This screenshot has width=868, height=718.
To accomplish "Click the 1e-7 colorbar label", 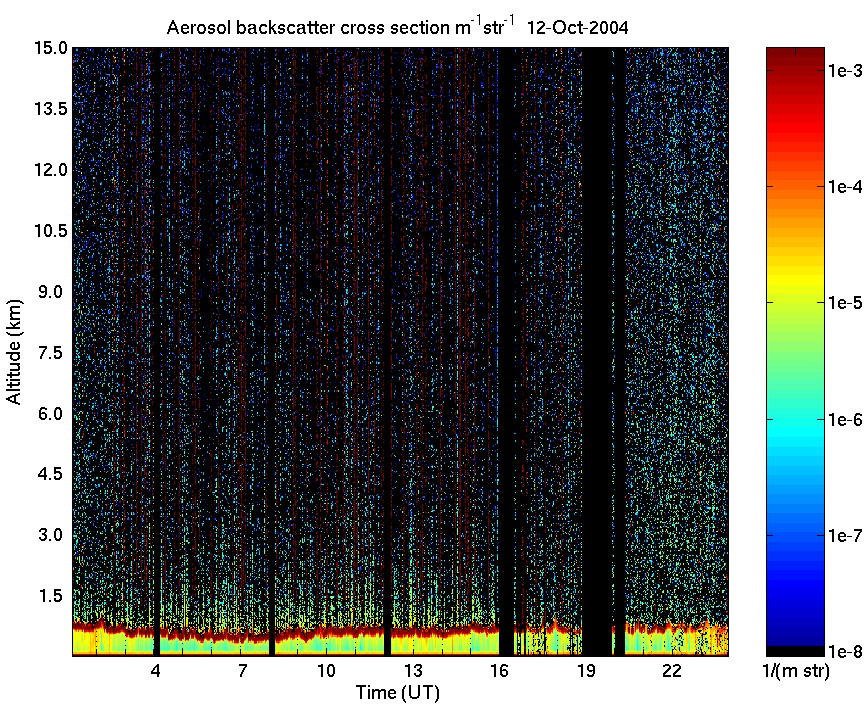I will pyautogui.click(x=845, y=535).
